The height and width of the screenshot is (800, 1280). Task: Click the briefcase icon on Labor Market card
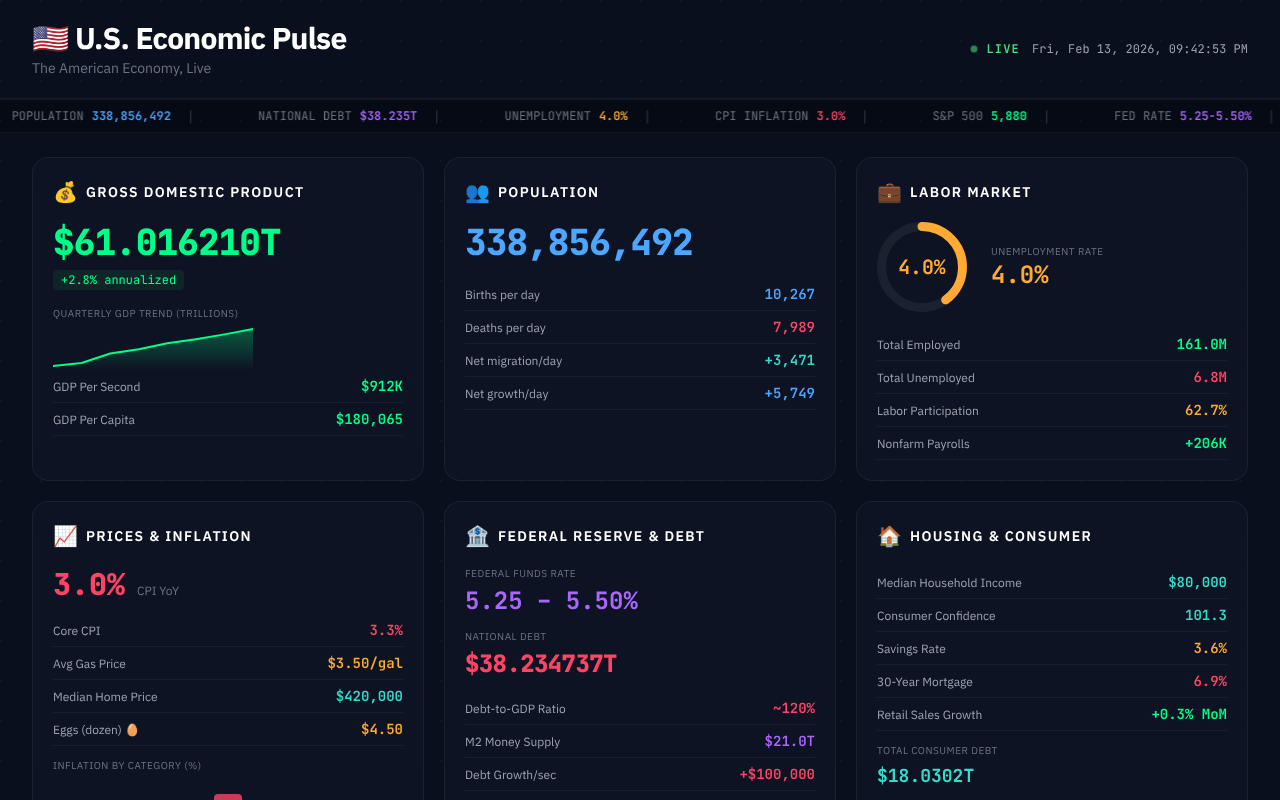pos(889,192)
